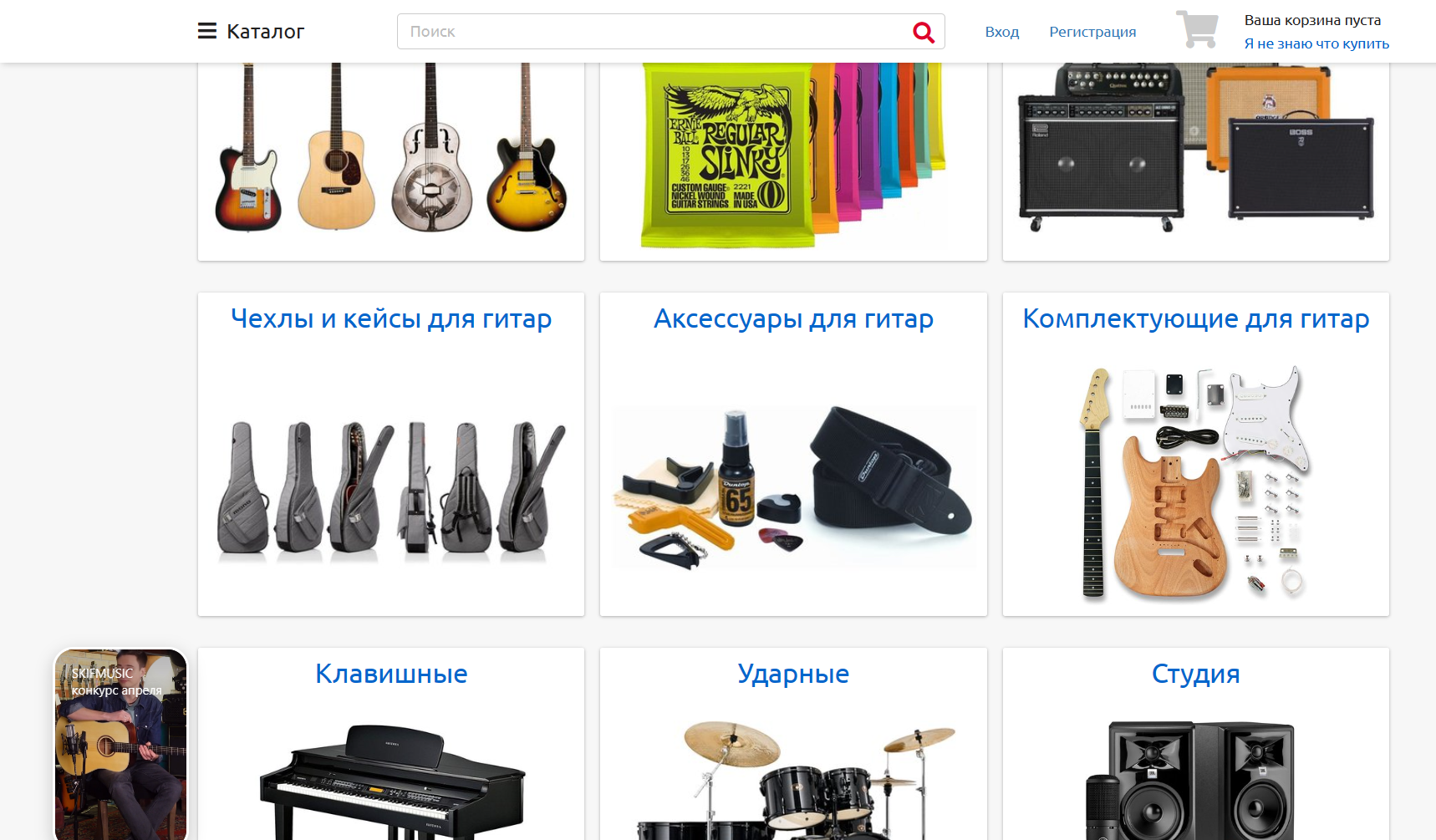This screenshot has height=840, width=1436.
Task: Open the hamburger catalog menu icon
Action: (206, 31)
